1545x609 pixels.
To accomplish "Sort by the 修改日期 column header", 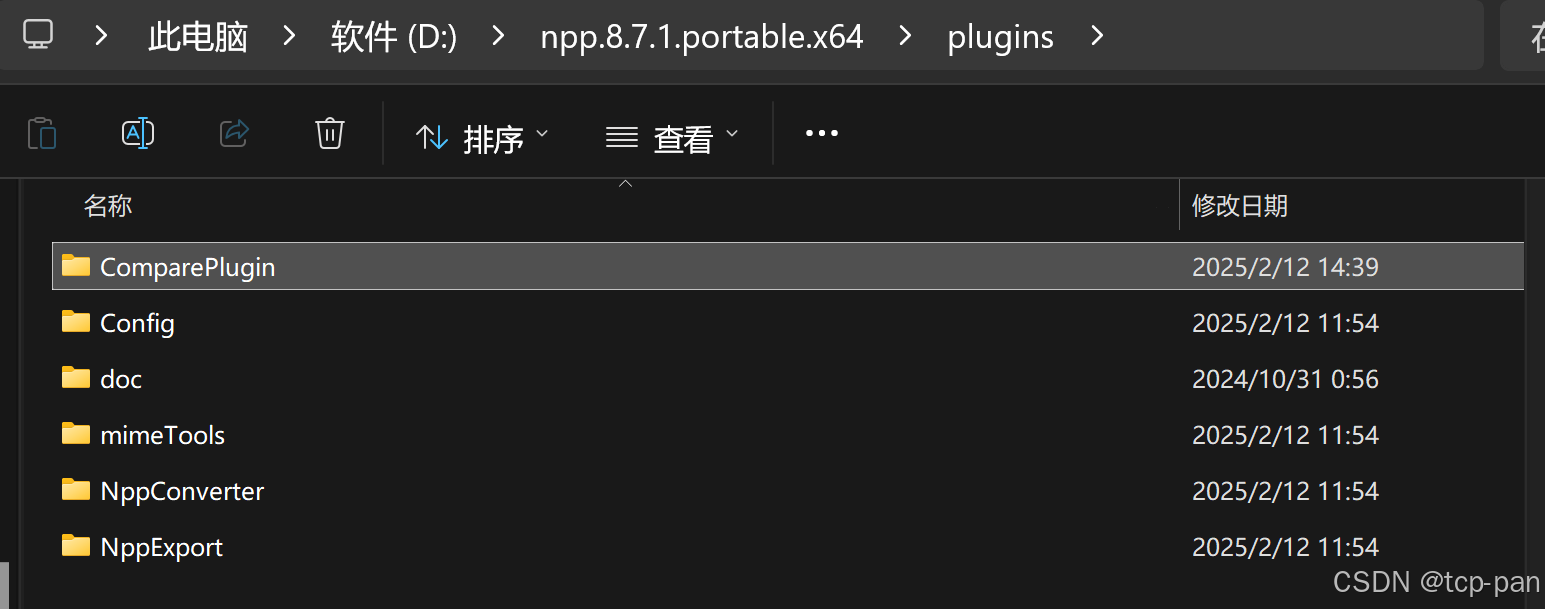I will [x=1240, y=206].
